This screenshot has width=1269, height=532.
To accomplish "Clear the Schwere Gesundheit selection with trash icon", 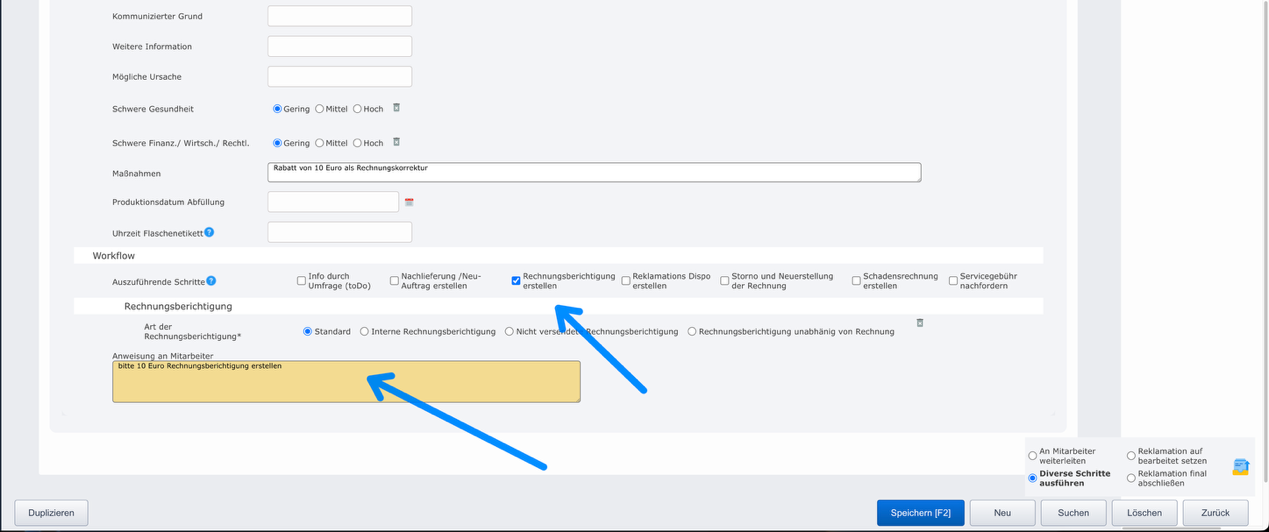I will click(396, 108).
